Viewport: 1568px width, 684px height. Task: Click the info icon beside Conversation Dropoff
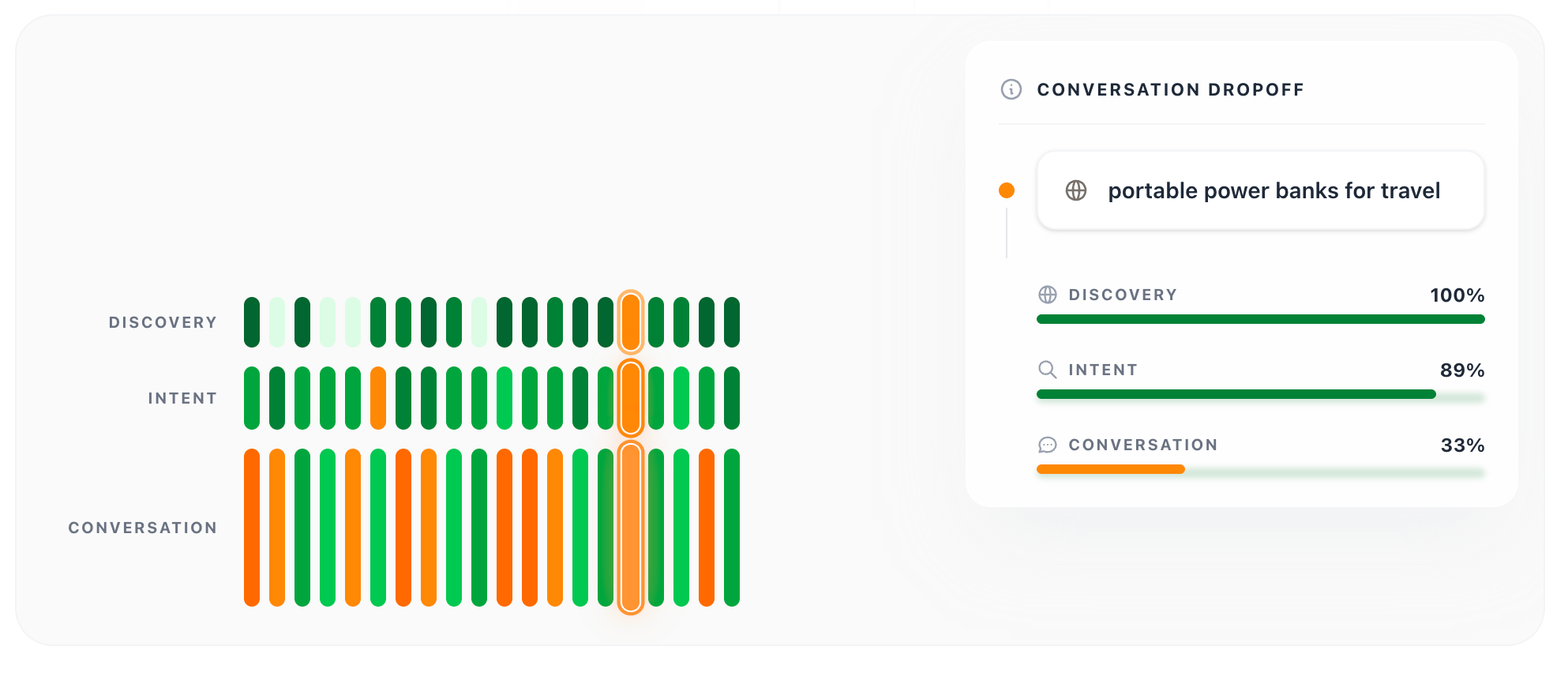pos(1011,89)
